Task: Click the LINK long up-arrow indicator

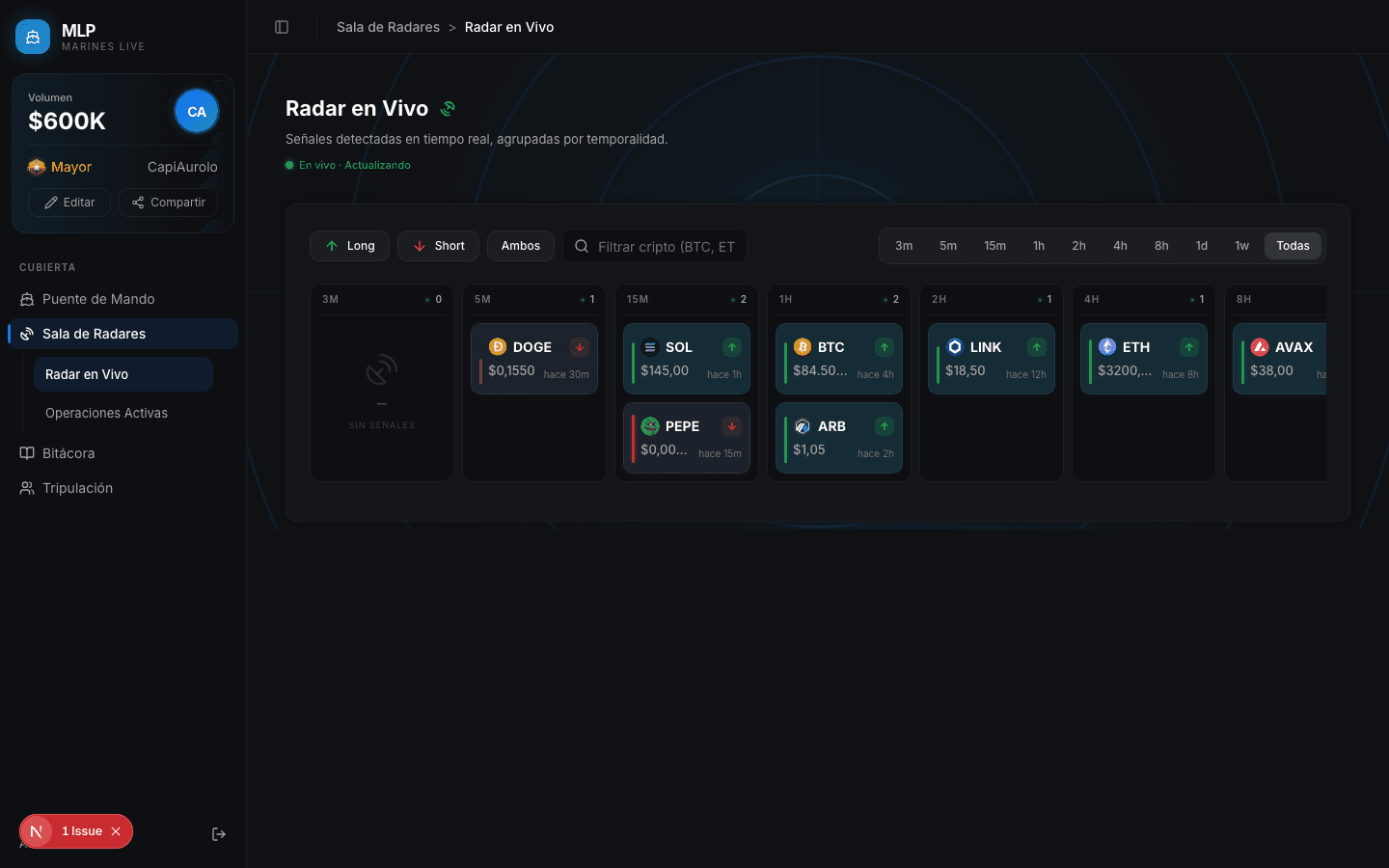Action: pyautogui.click(x=1037, y=347)
